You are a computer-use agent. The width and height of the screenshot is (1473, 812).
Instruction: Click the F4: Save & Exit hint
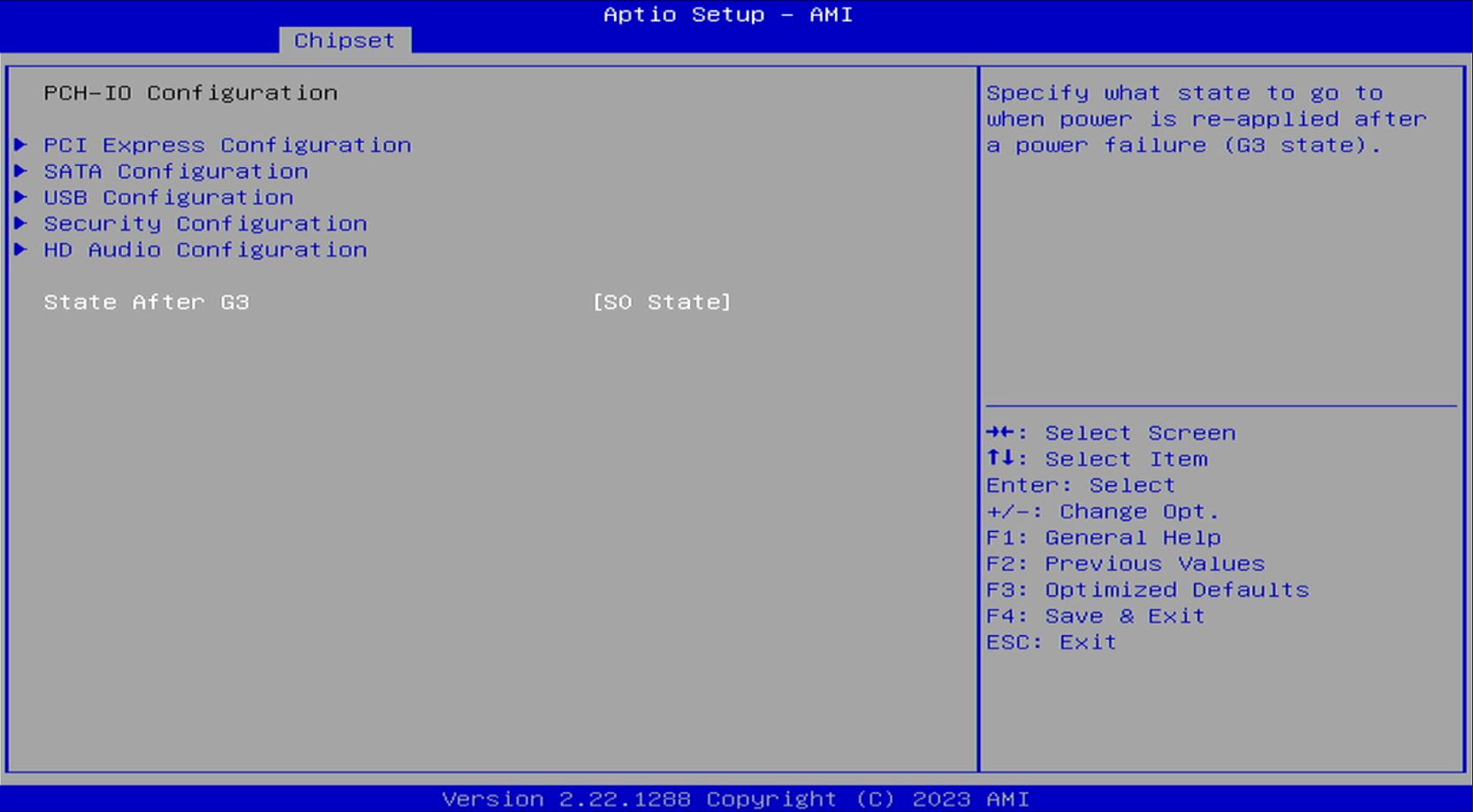coord(1095,615)
